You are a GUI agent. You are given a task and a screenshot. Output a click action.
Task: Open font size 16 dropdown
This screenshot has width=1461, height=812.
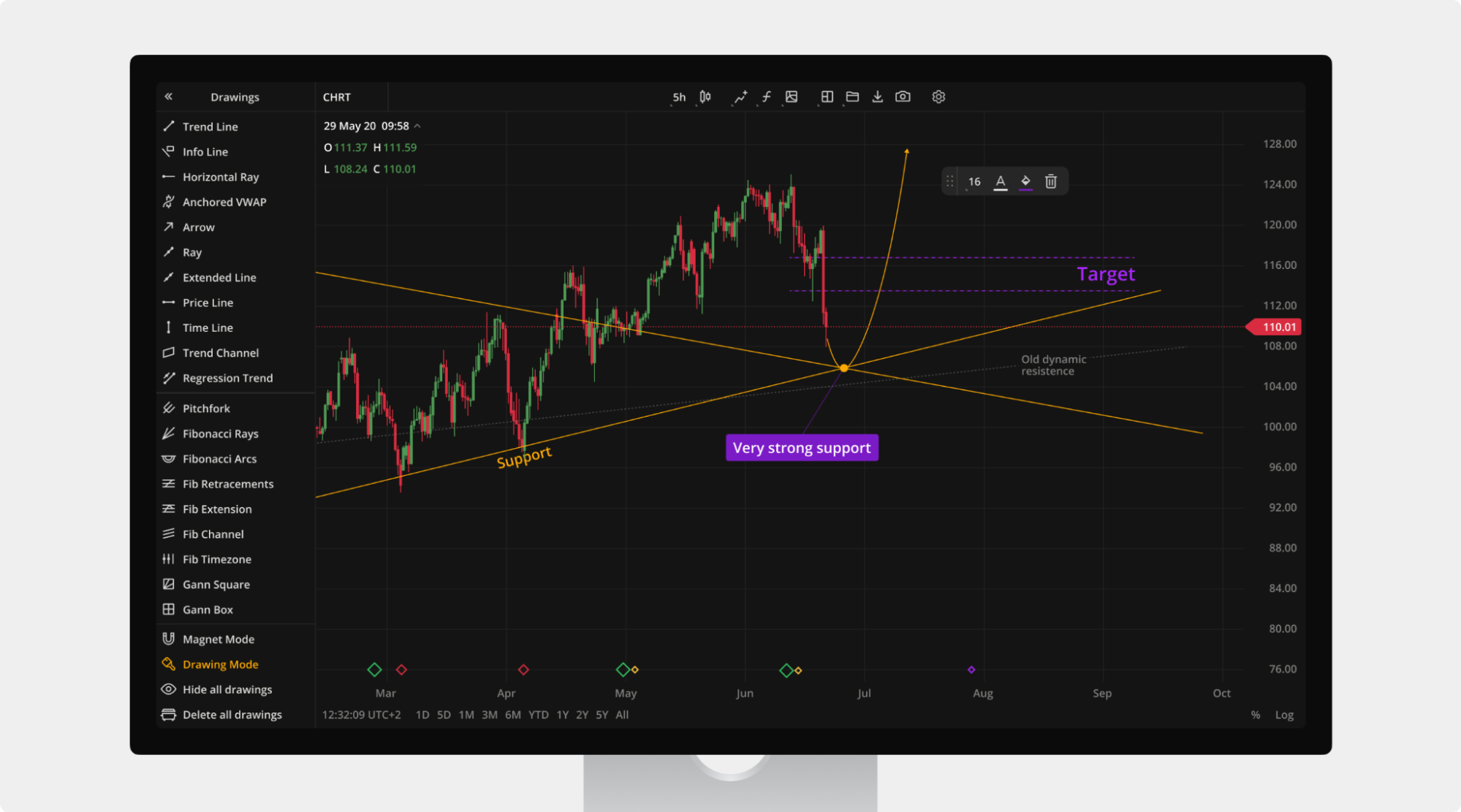point(974,182)
